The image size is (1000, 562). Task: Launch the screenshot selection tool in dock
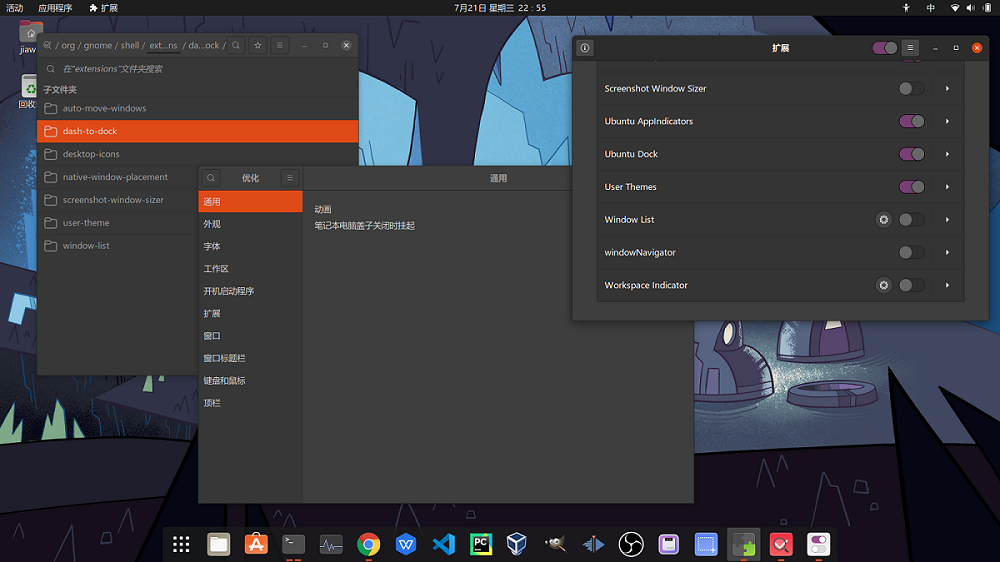point(706,544)
